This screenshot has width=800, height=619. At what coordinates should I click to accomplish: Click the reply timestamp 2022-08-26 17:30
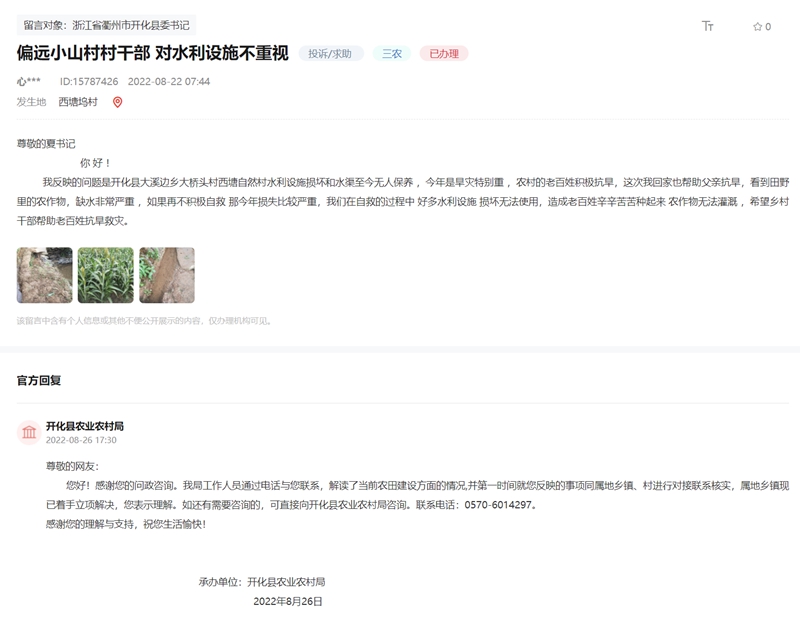point(81,440)
